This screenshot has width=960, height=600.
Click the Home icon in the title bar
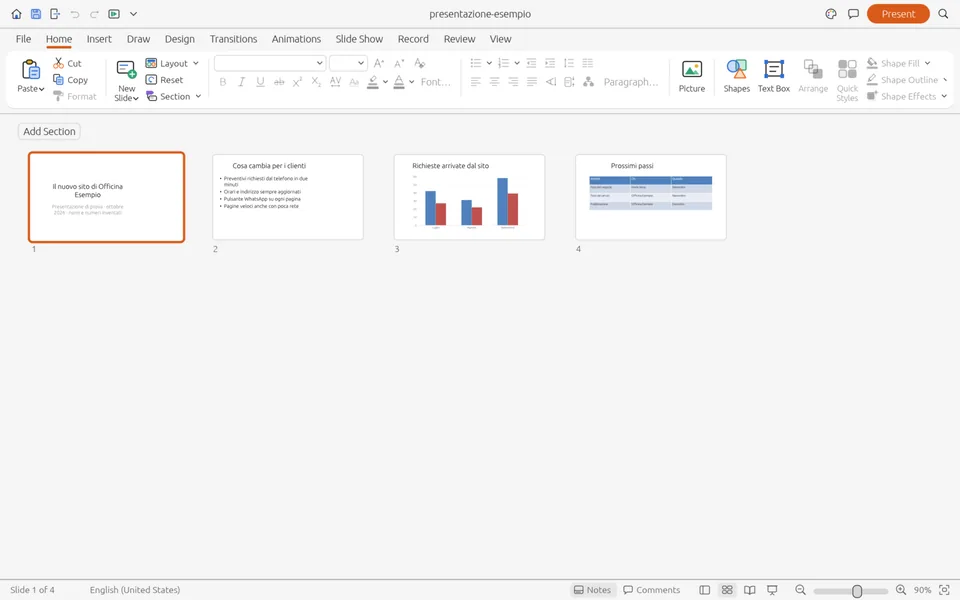(x=17, y=14)
